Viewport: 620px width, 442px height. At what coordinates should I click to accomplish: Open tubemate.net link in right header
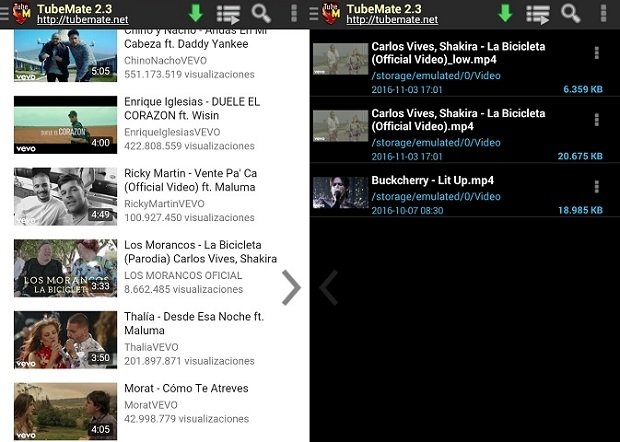(392, 20)
